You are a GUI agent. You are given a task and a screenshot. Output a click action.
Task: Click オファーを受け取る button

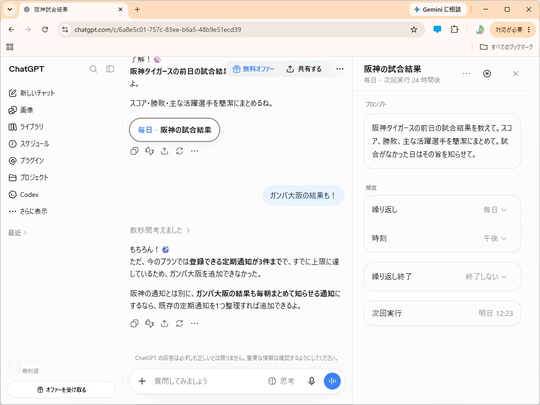coord(62,390)
